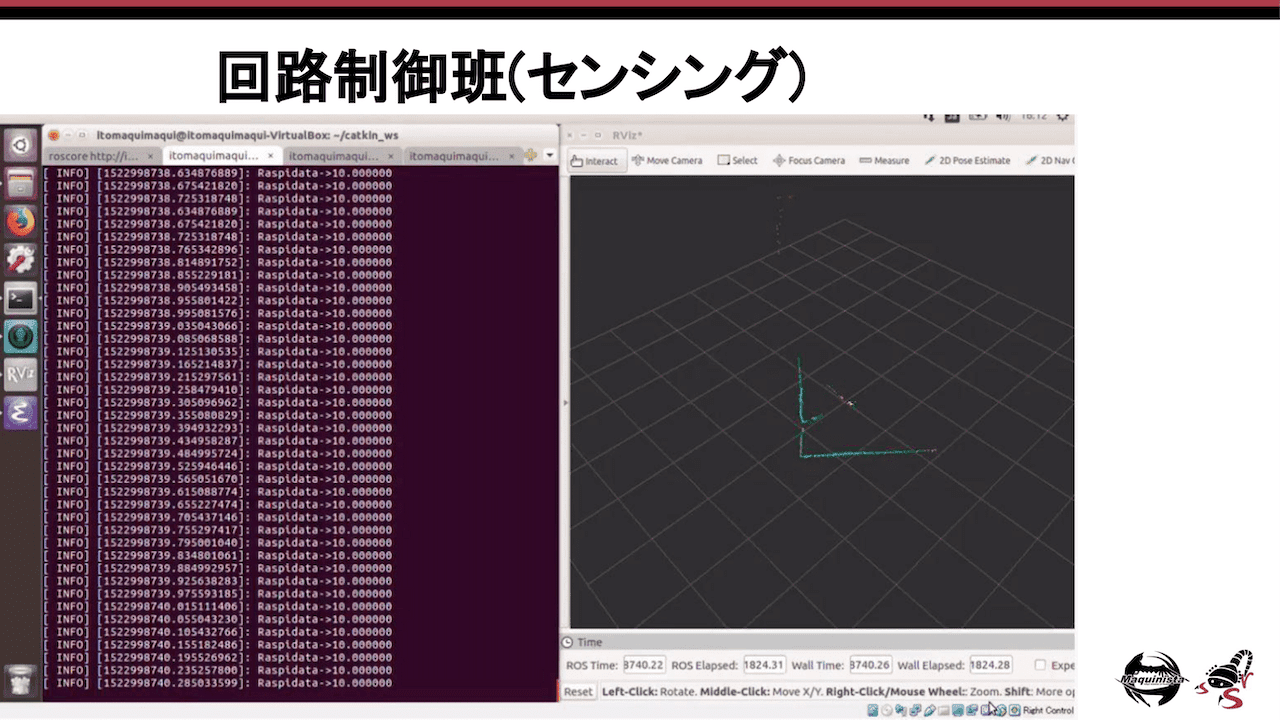Switch to the roscore terminal tab
Image resolution: width=1280 pixels, height=720 pixels.
click(x=93, y=156)
